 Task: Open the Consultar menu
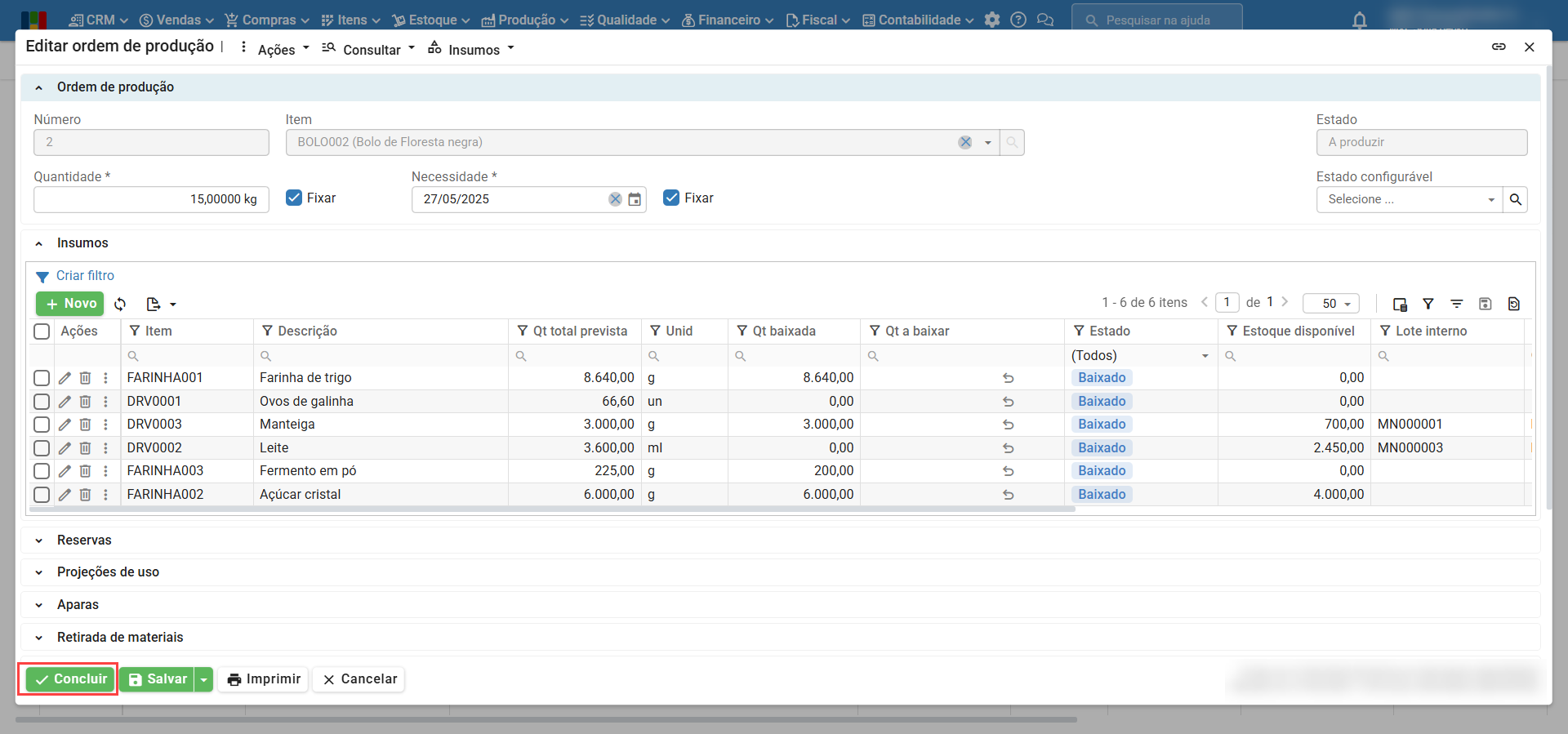point(368,49)
